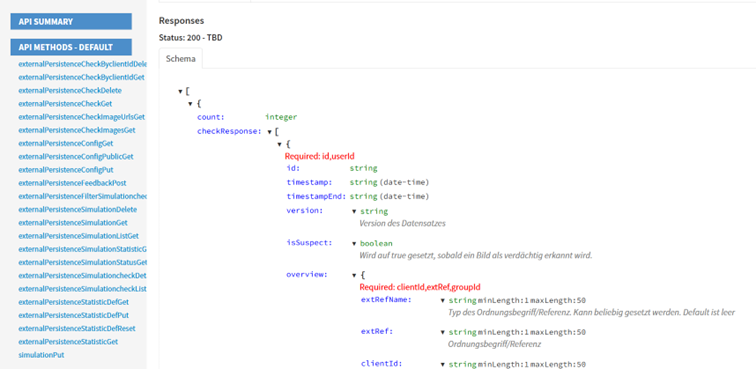Open externalPersistenceCheckDelete method link

[x=70, y=90]
